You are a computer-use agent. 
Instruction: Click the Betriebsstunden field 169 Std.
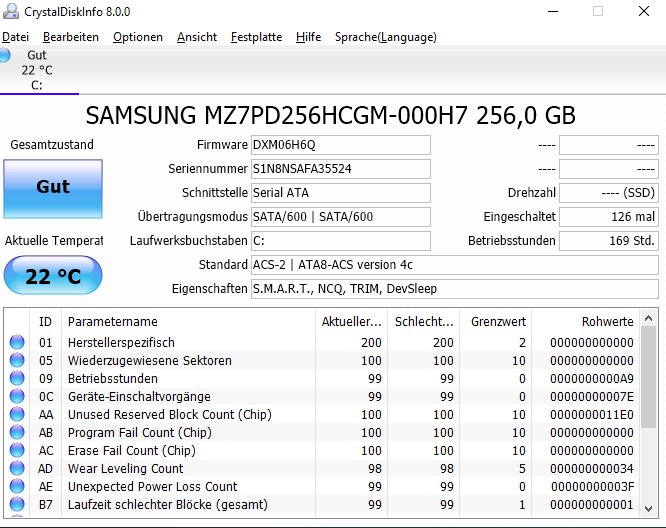tap(609, 241)
